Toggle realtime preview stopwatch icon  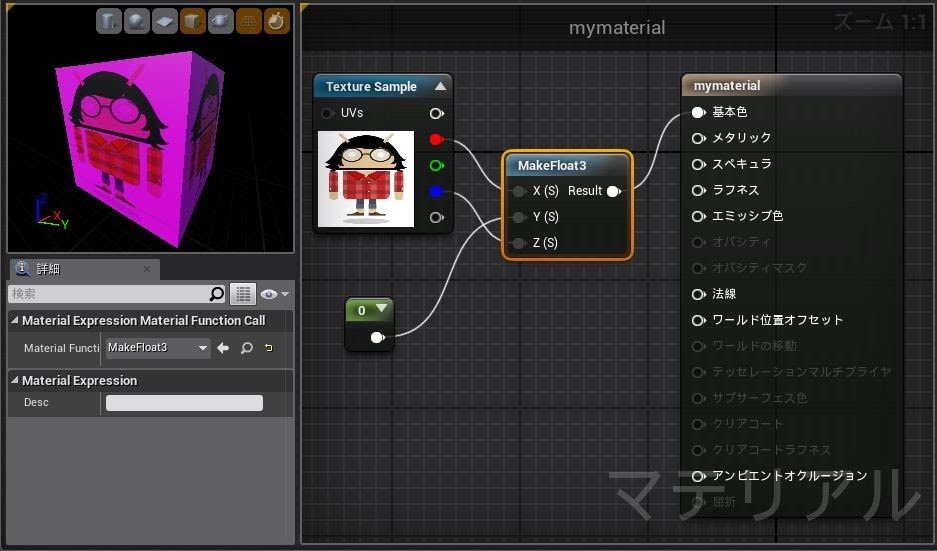277,21
